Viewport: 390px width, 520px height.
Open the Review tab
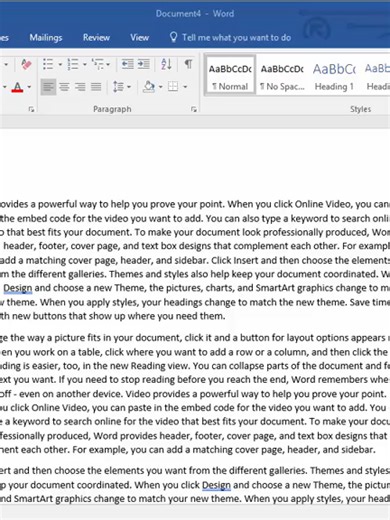point(96,38)
